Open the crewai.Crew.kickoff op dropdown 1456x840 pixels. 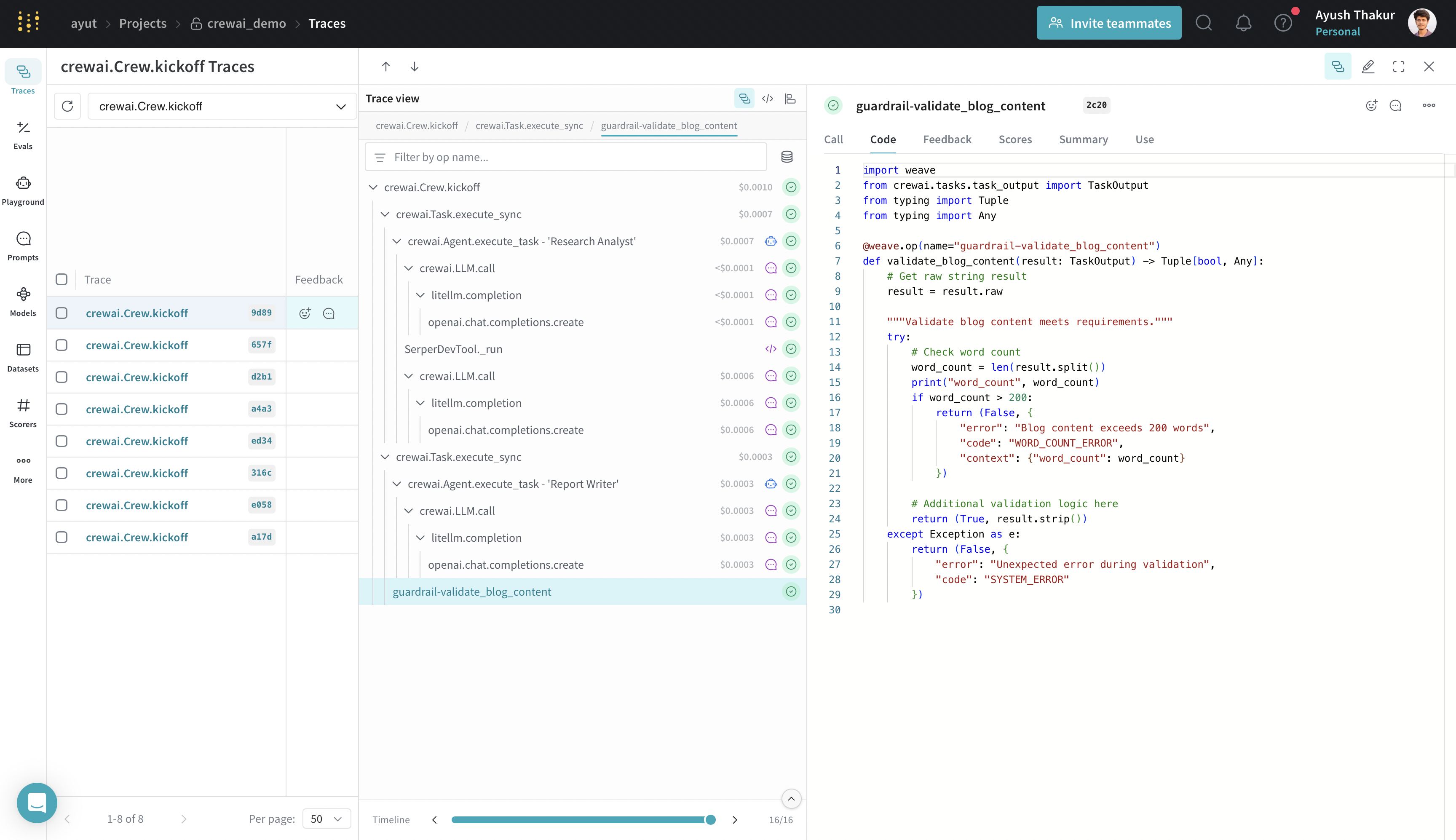[222, 106]
